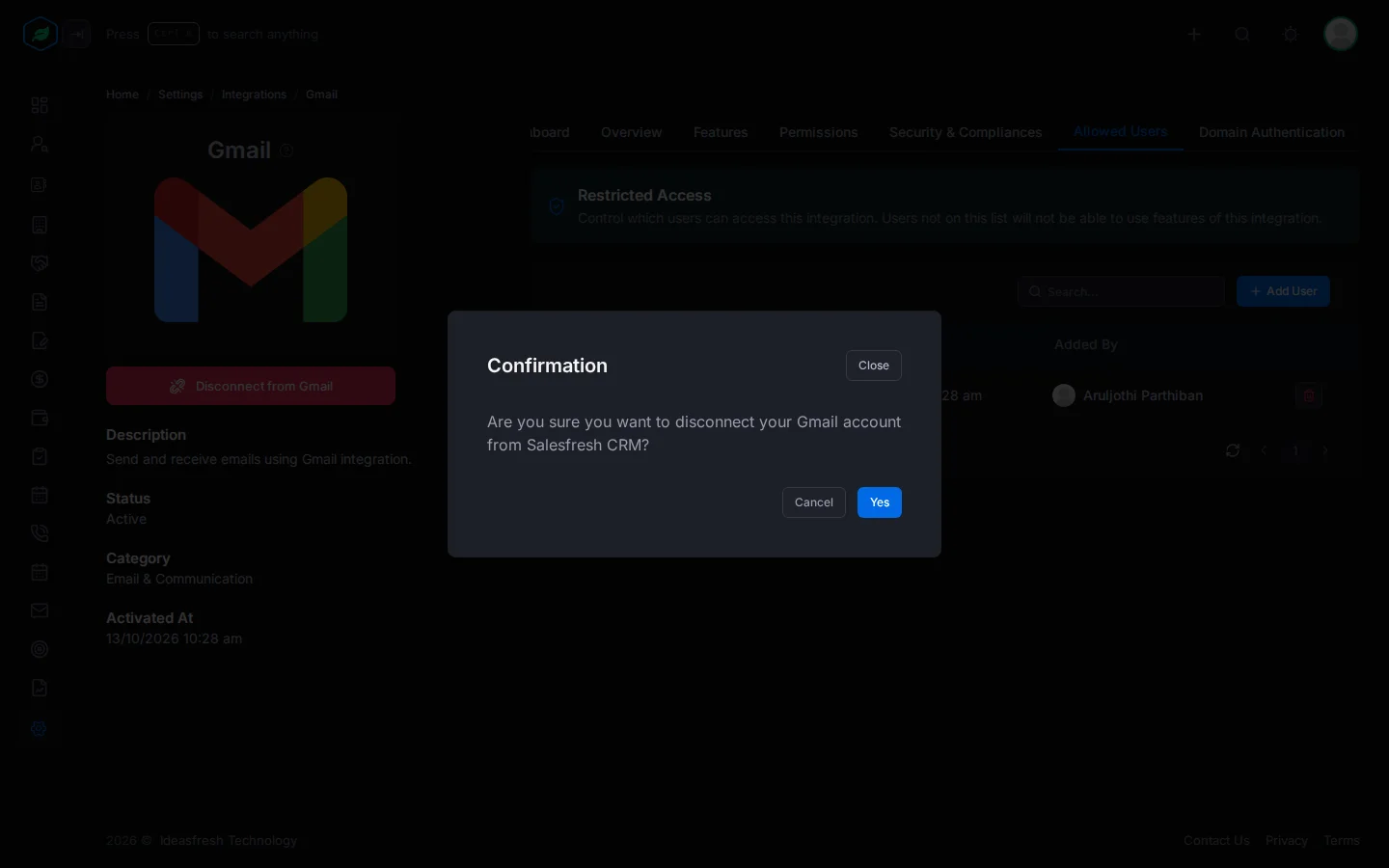Viewport: 1389px width, 868px height.
Task: Go to Integrations in breadcrumb
Action: coord(254,95)
